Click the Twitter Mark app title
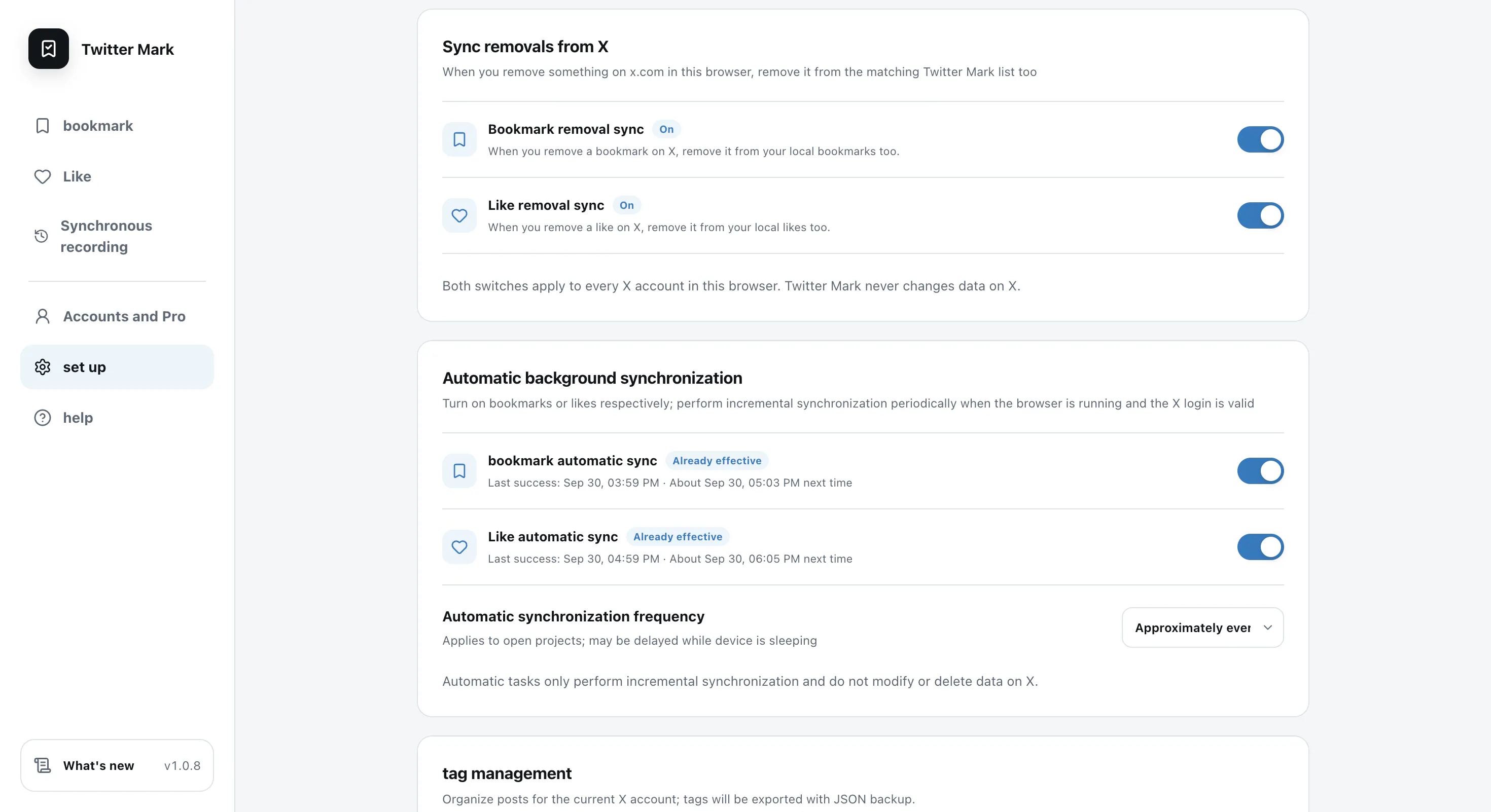This screenshot has width=1491, height=812. click(x=127, y=49)
